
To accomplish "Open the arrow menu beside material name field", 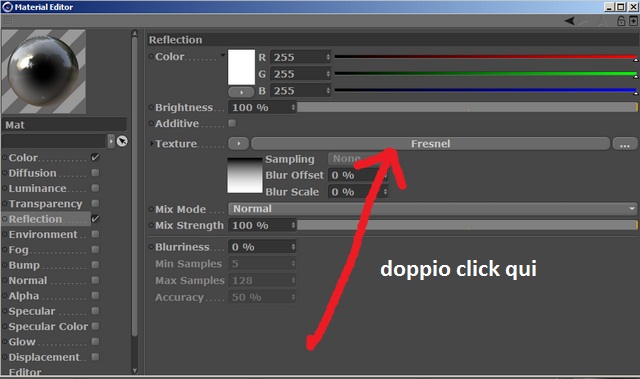I will [x=111, y=141].
